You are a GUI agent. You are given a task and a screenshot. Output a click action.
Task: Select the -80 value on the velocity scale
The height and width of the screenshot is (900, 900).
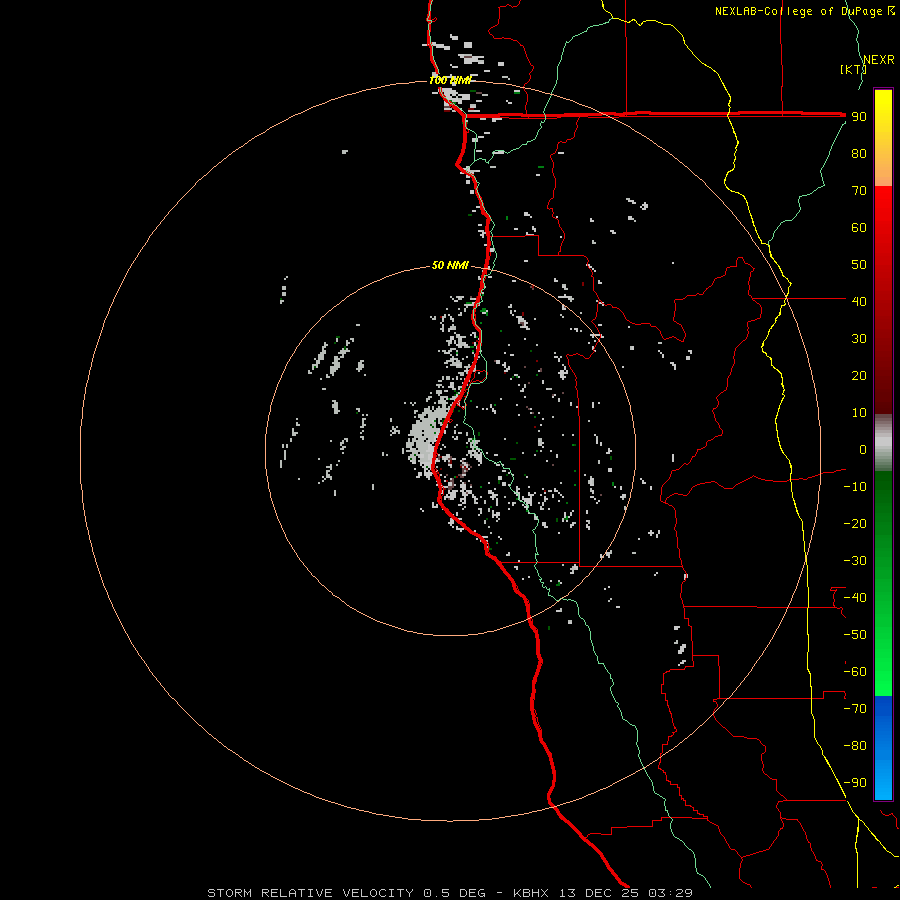click(x=855, y=746)
